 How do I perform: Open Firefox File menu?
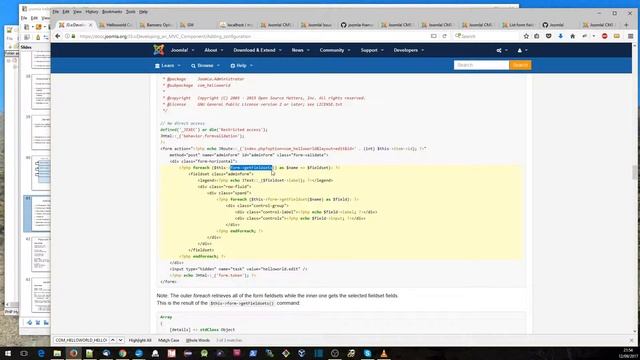pos(56,12)
